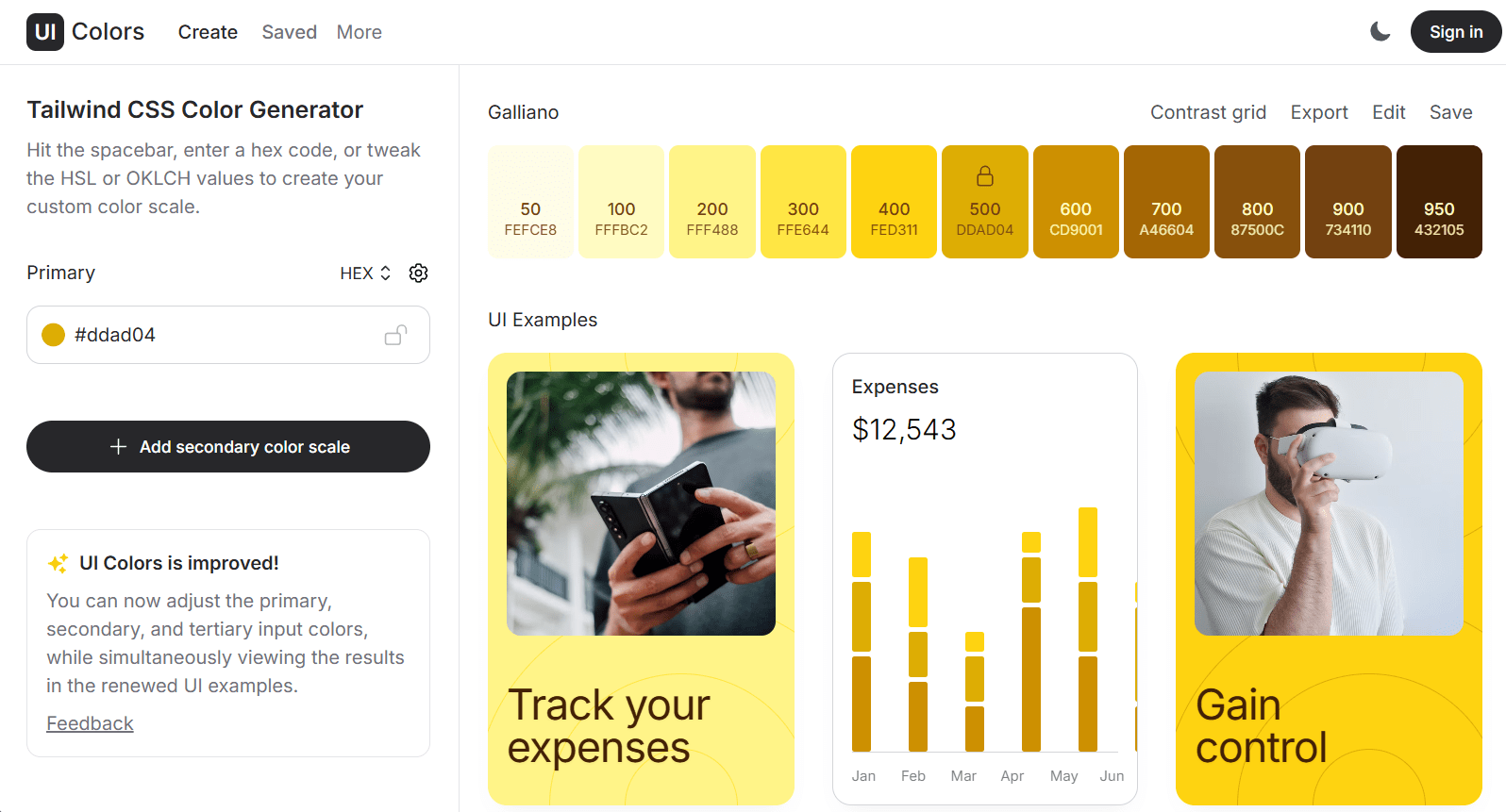
Task: Select the 950 swatch 432105
Action: 1439,202
